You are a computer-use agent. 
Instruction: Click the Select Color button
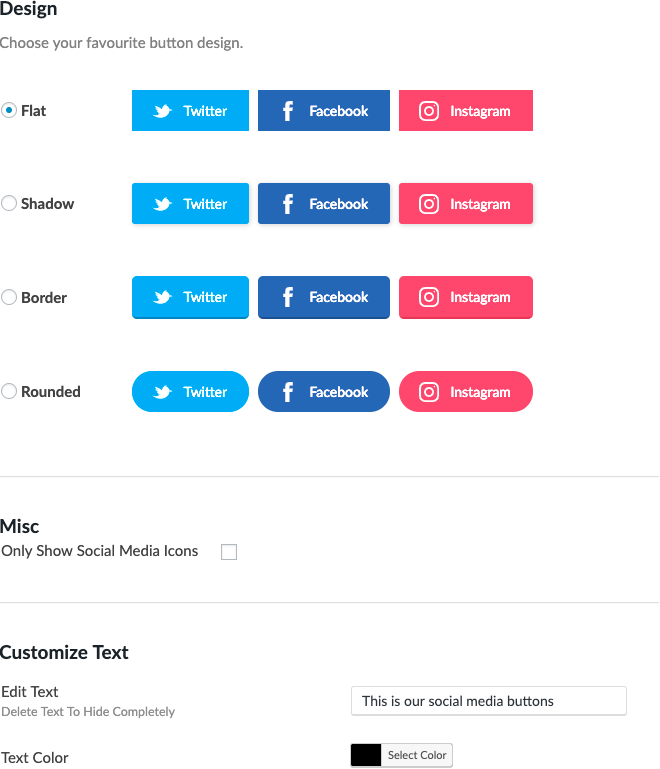point(417,755)
